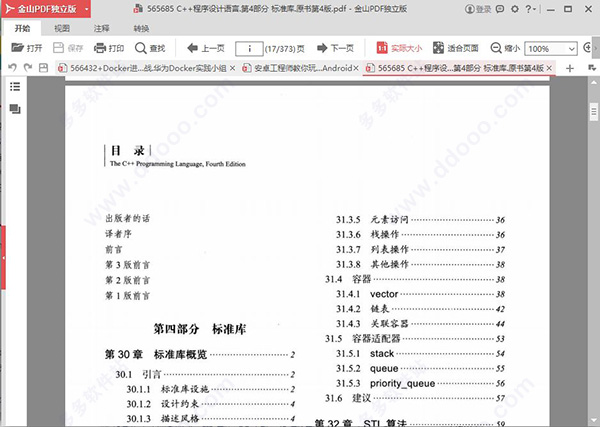Open the tab list icon at right of tab bar
This screenshot has height=427, width=600.
(592, 68)
